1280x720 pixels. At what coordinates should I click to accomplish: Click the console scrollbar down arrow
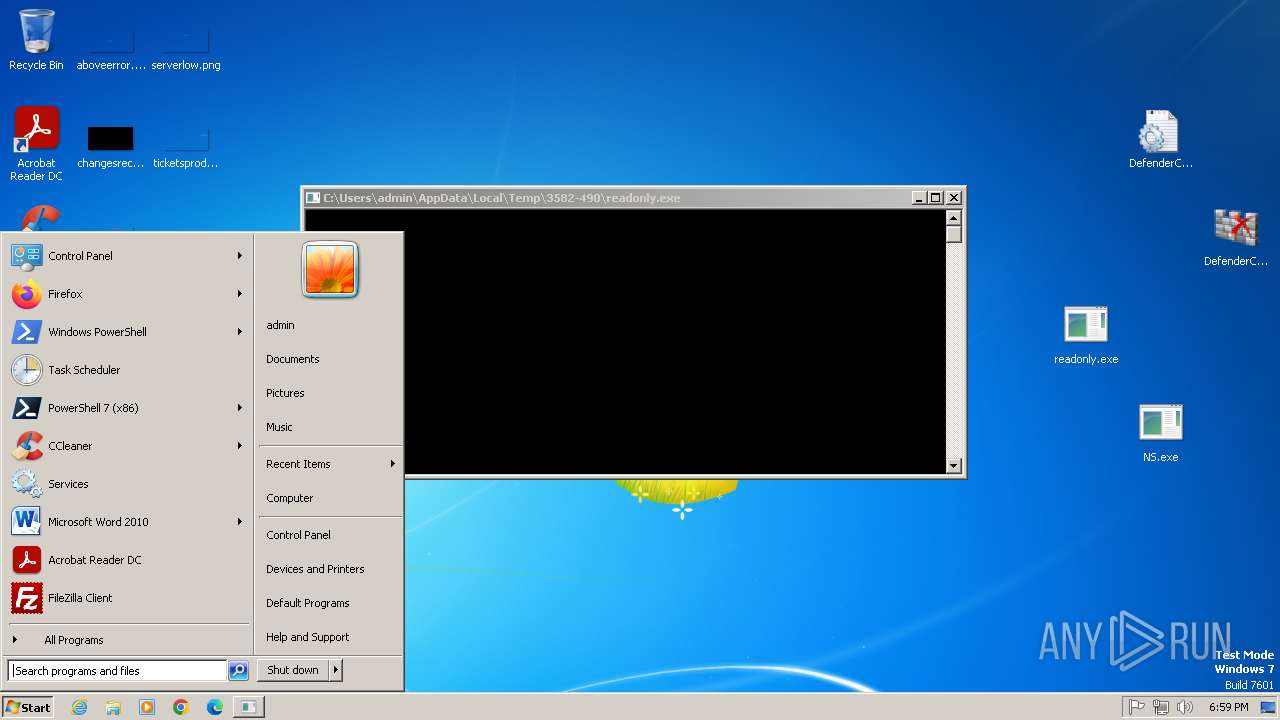tap(954, 465)
